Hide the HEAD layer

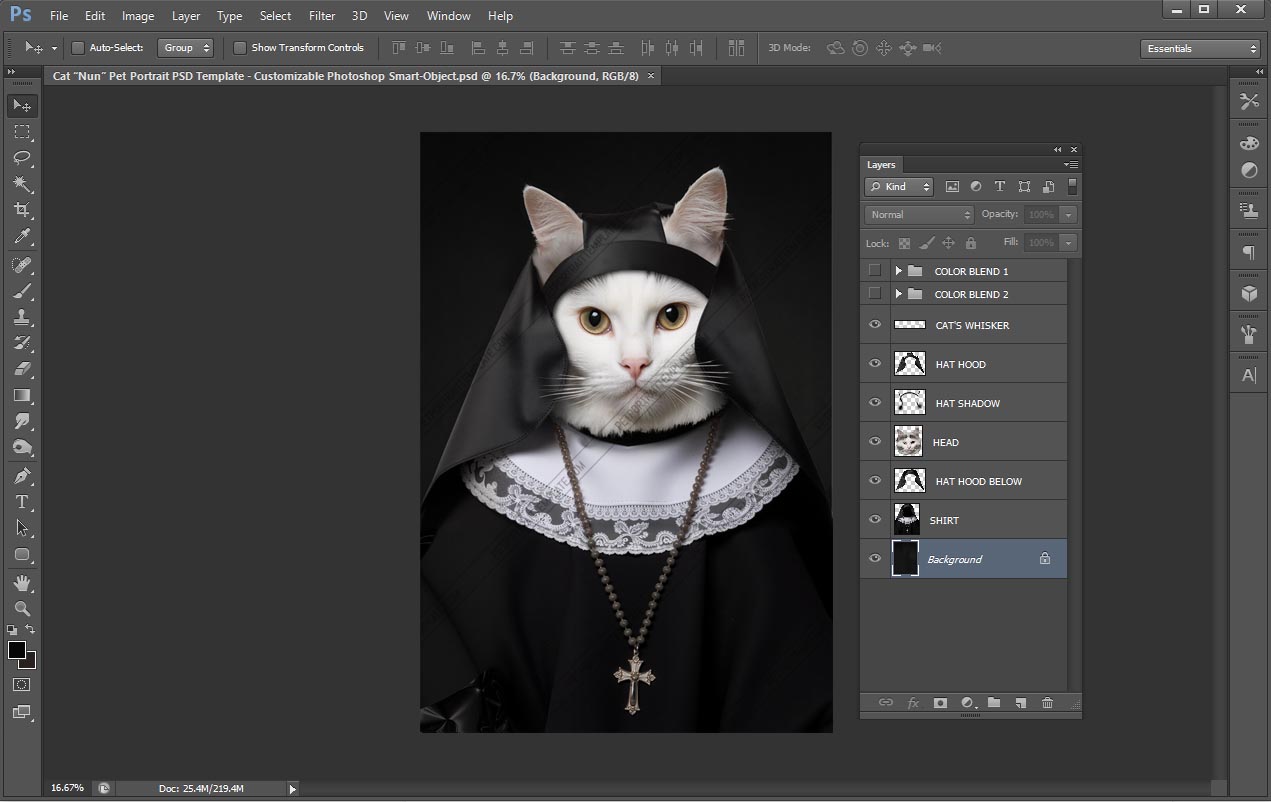coord(875,442)
